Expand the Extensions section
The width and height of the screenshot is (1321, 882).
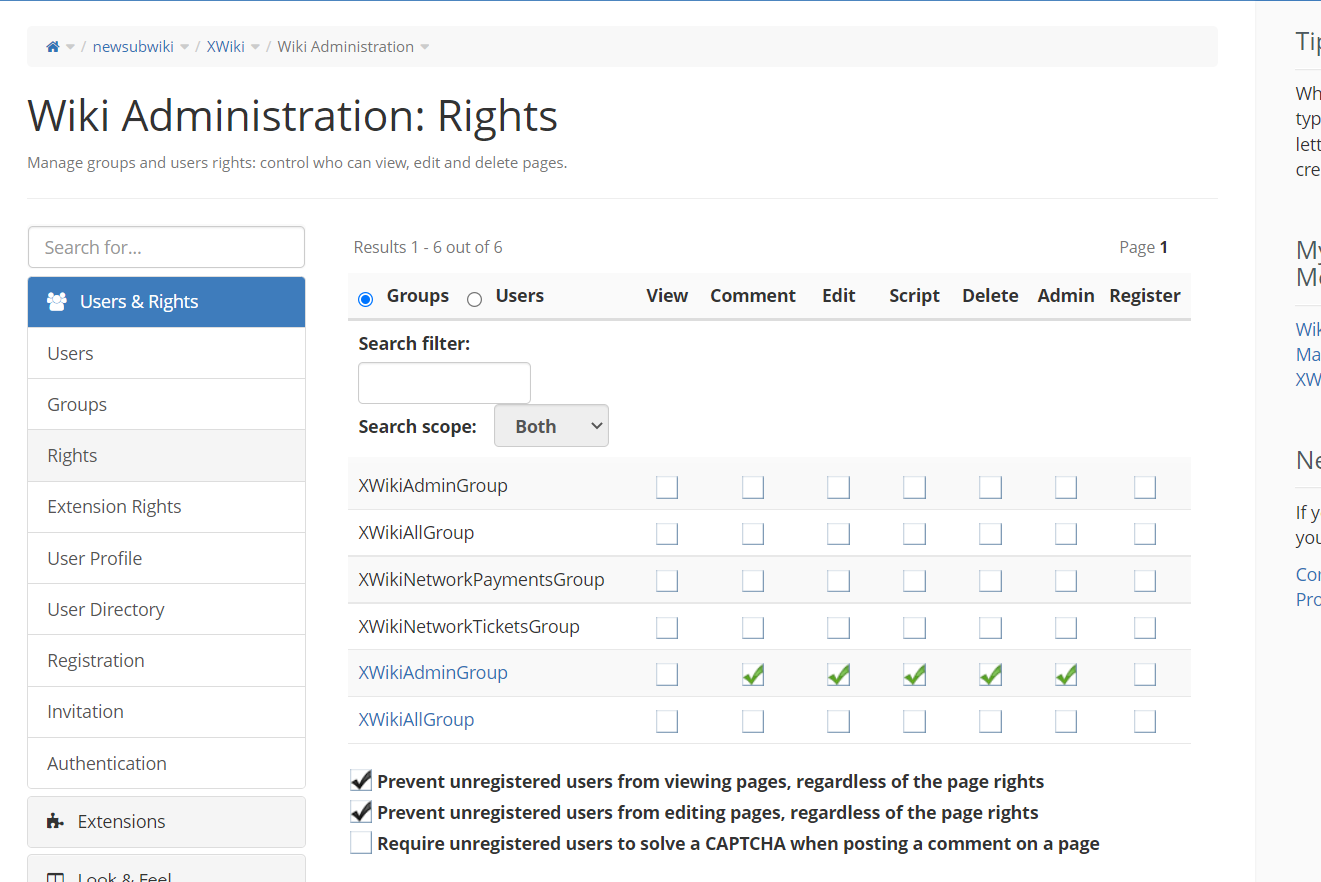click(x=166, y=822)
